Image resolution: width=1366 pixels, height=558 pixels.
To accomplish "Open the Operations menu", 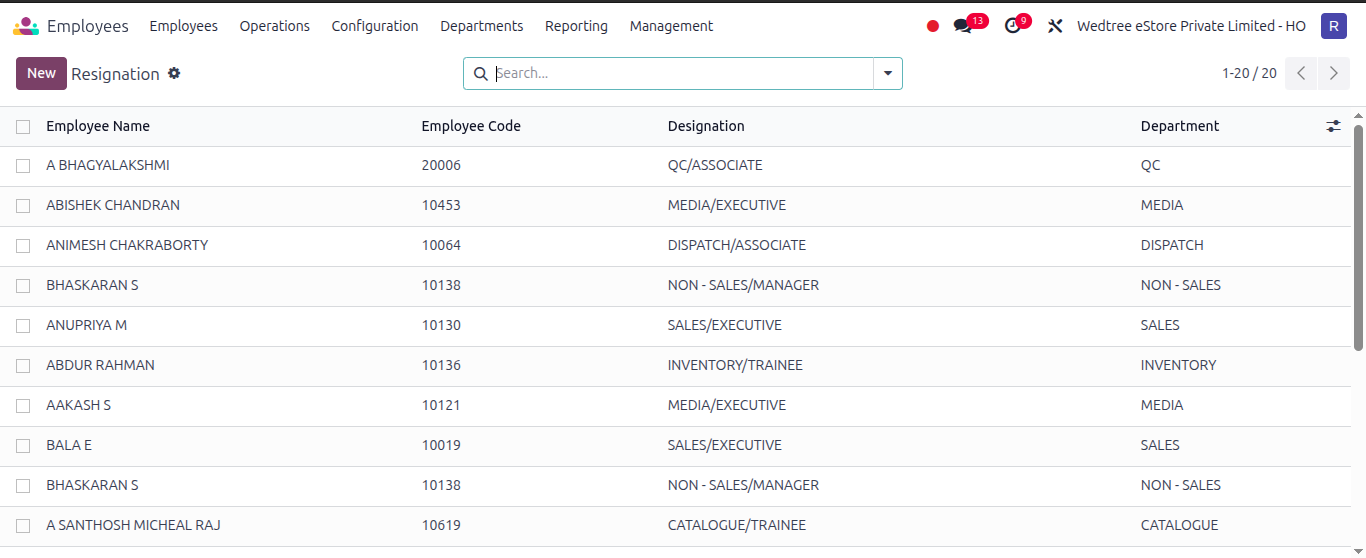I will point(275,26).
